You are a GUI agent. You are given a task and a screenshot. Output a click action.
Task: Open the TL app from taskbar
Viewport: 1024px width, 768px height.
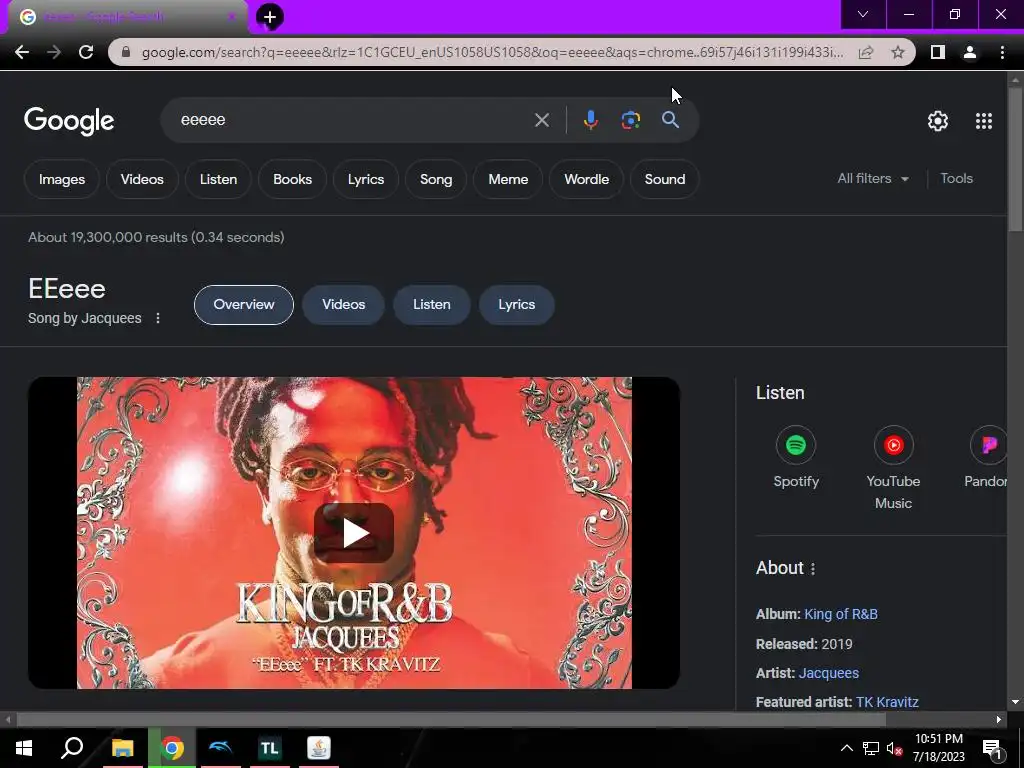pyautogui.click(x=269, y=748)
